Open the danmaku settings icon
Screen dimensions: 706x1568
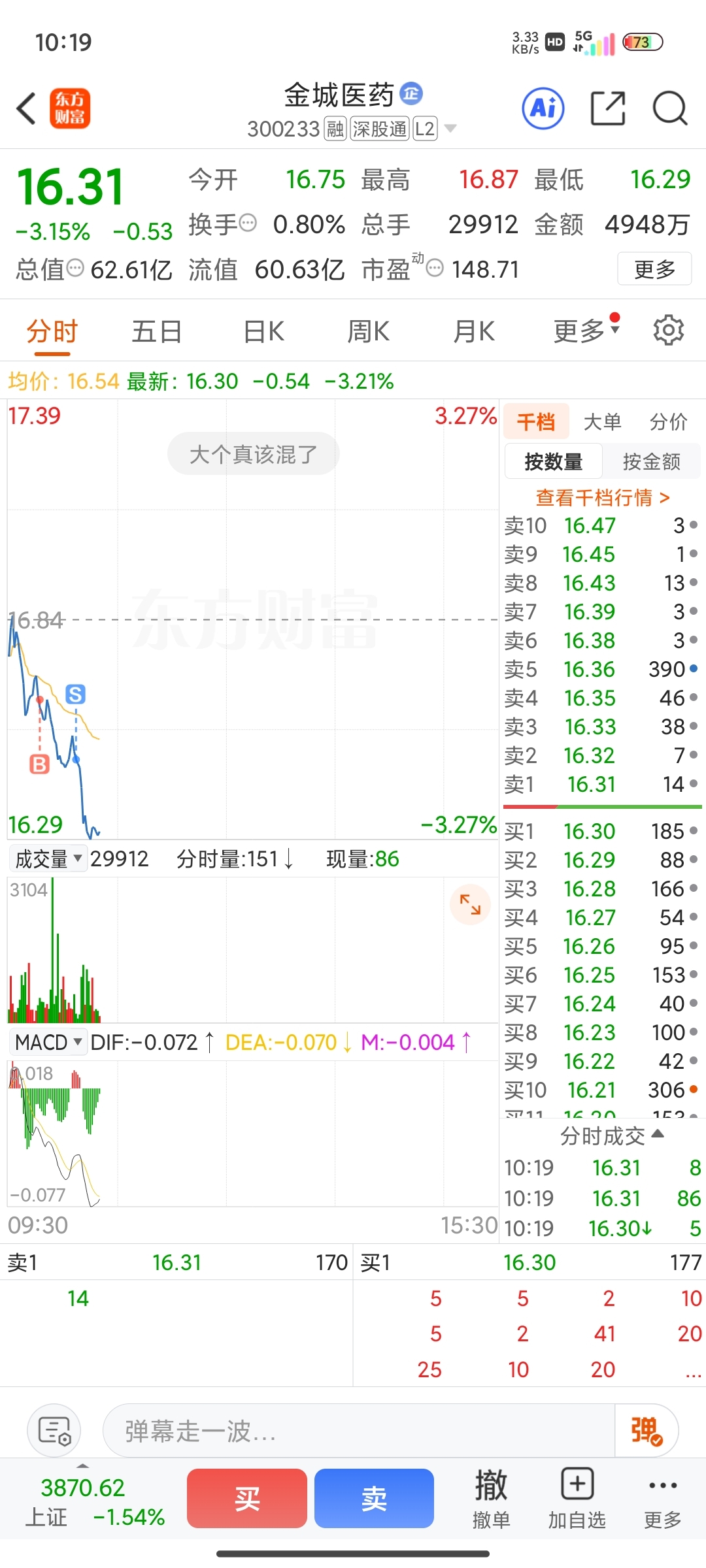pos(54,1430)
